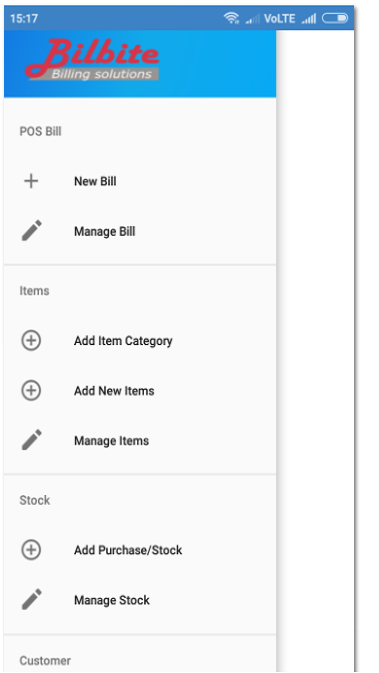
Task: Go to Manage Items
Action: click(140, 441)
